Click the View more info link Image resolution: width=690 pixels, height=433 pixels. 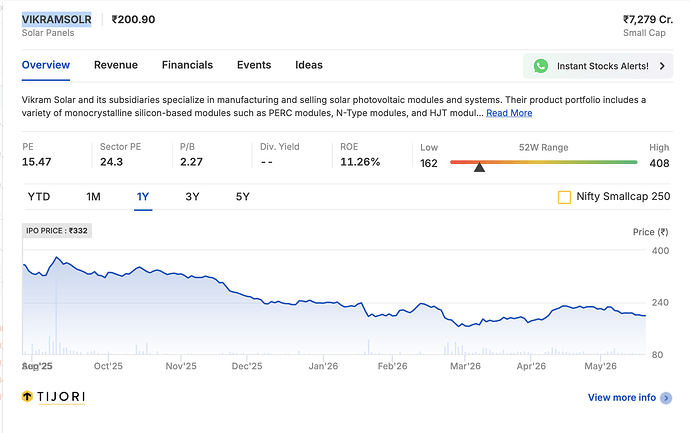click(x=622, y=398)
